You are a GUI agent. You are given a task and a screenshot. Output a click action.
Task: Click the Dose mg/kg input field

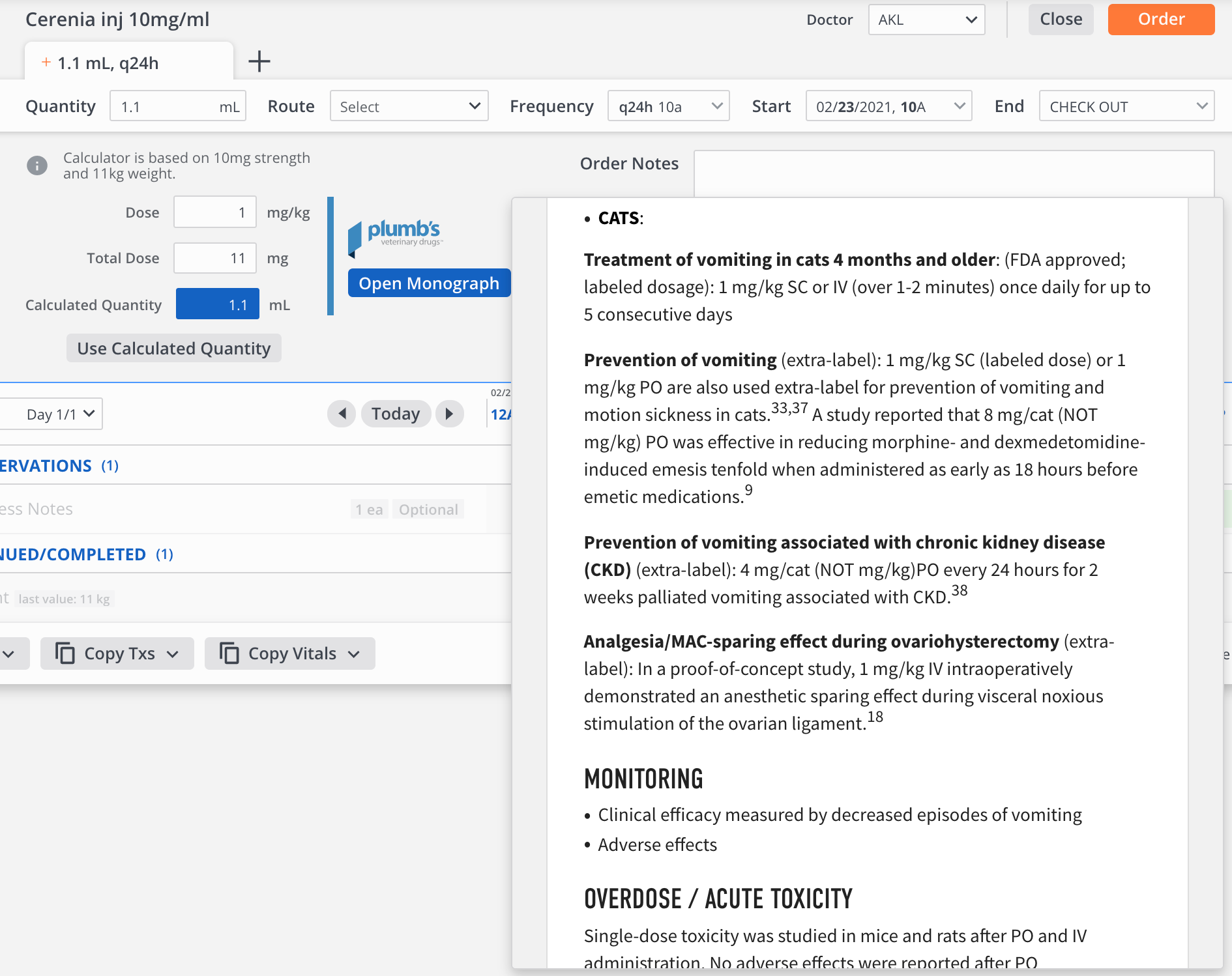(x=215, y=212)
